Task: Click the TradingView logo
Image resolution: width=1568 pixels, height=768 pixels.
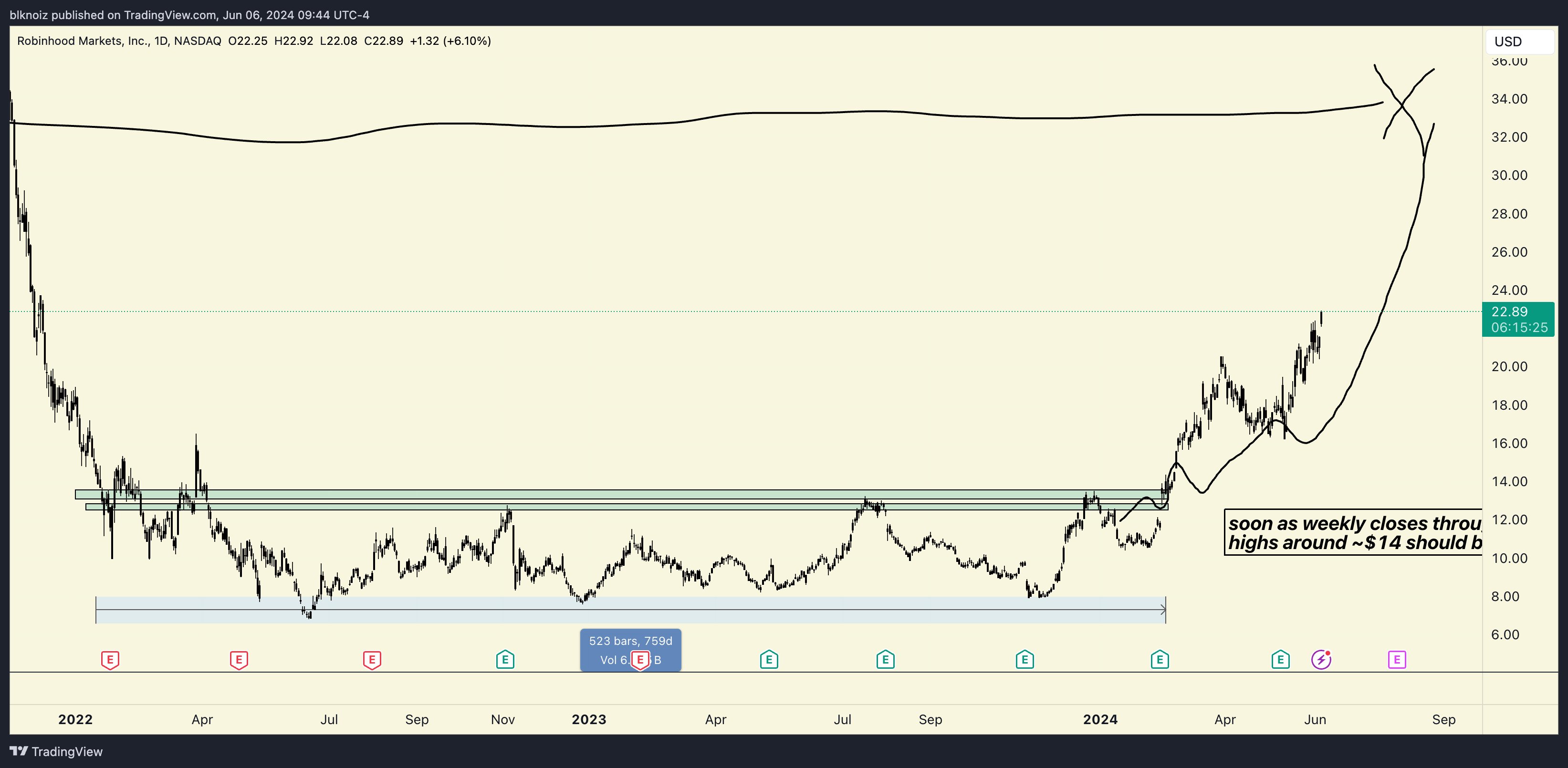Action: tap(57, 752)
